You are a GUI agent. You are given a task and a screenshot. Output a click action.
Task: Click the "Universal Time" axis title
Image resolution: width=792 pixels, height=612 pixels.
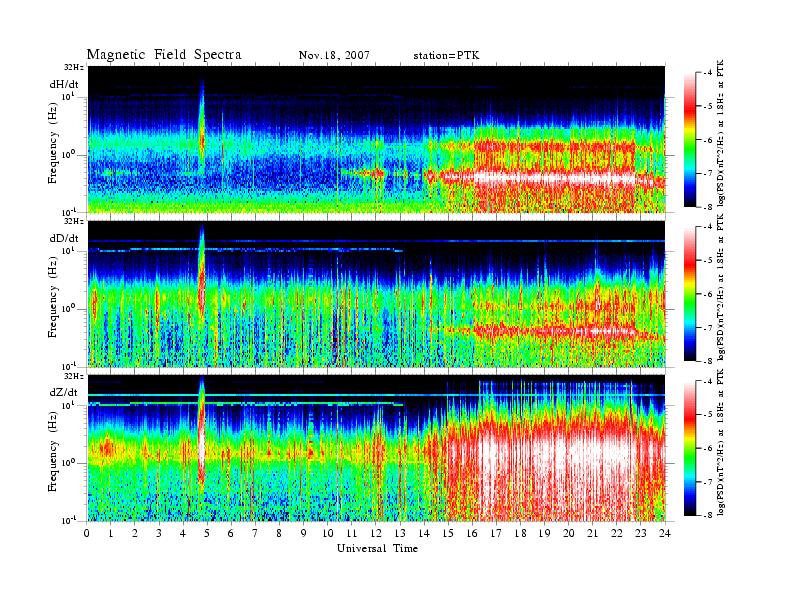tap(377, 548)
